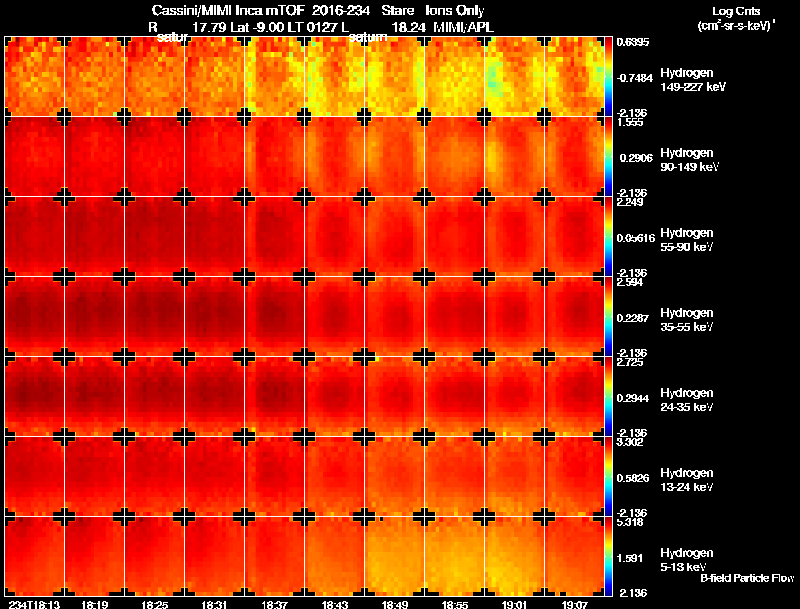800x609 pixels.
Task: Select the Hydrogen 55-90 keV label
Action: coord(687,240)
